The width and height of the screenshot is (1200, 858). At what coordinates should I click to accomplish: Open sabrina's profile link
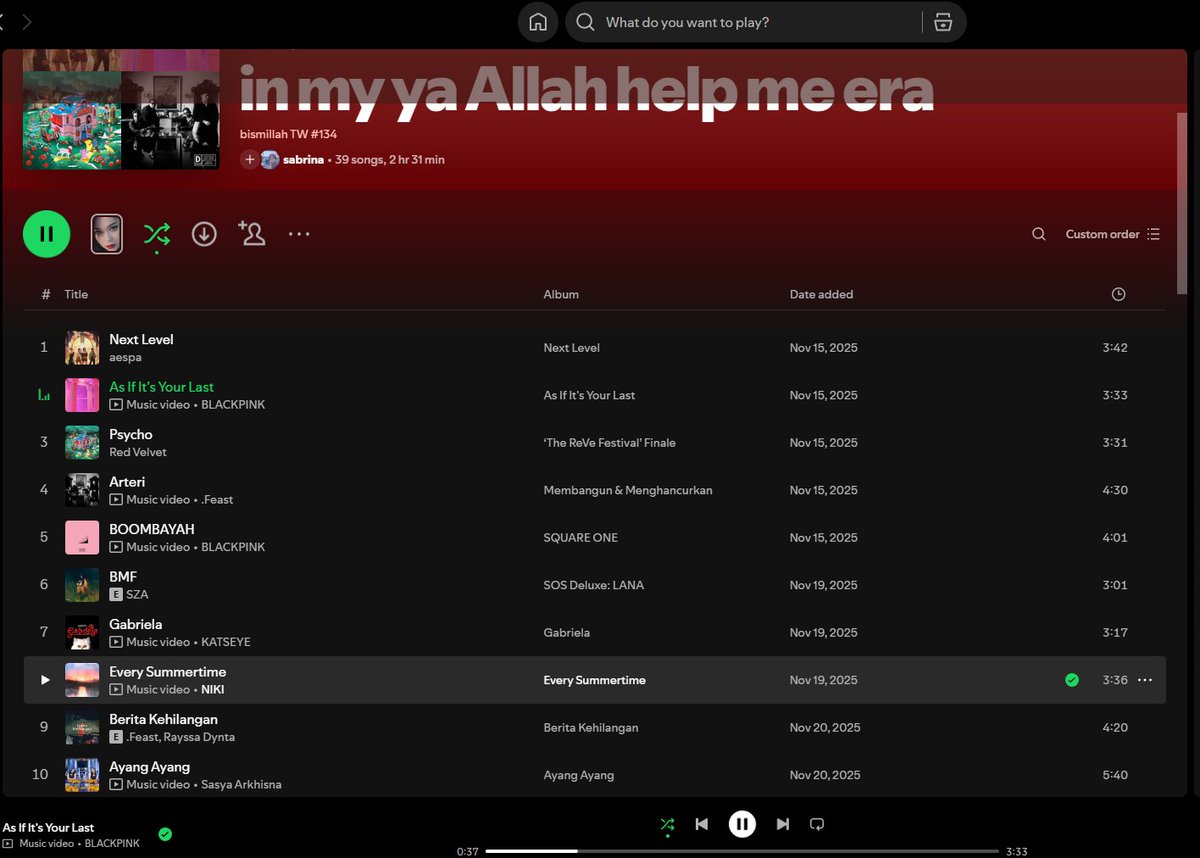click(303, 159)
